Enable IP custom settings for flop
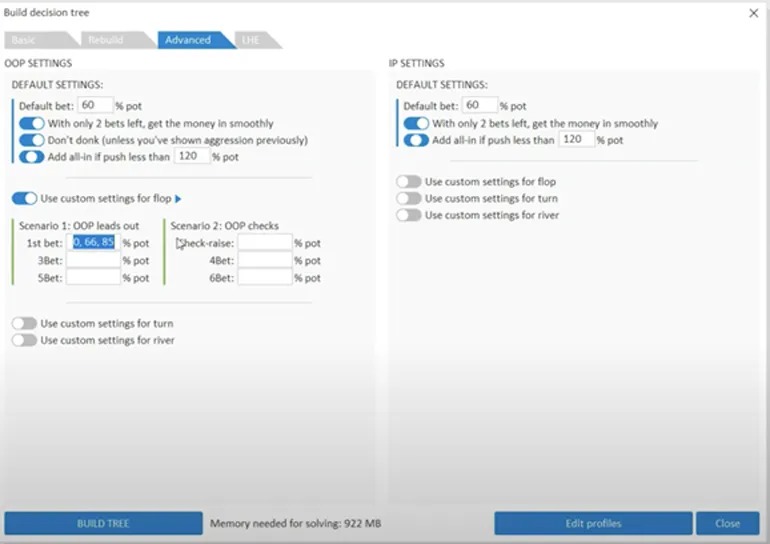Screen dimensions: 770x544 [408, 182]
